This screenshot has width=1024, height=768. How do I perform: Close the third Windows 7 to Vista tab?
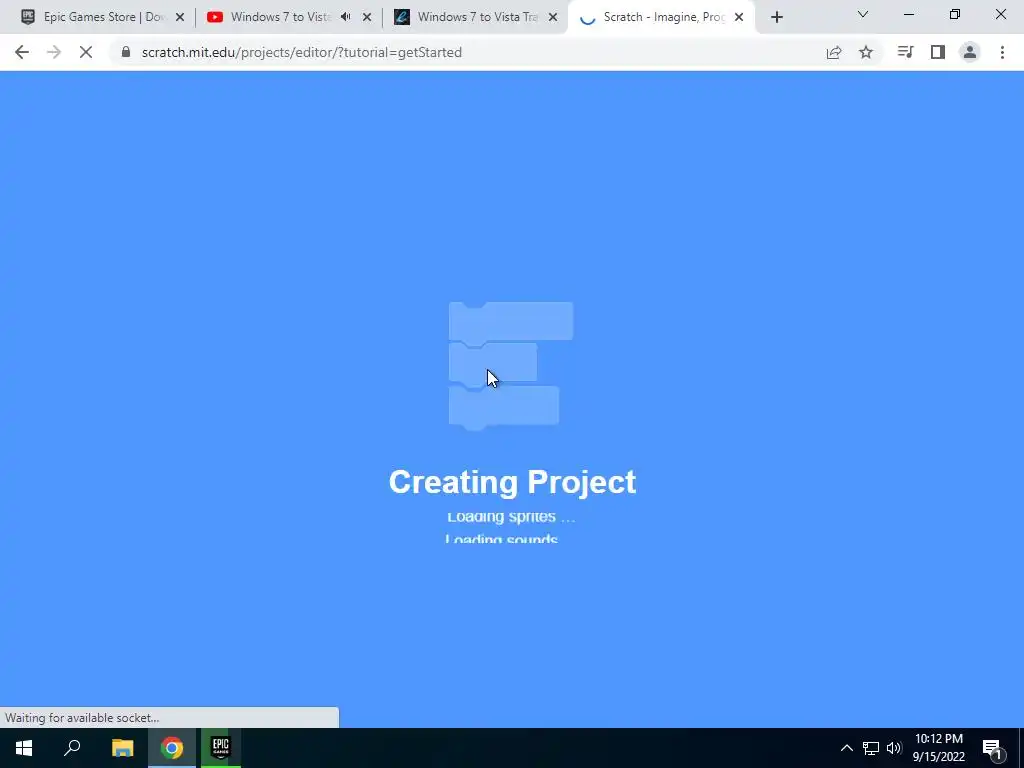[x=553, y=17]
